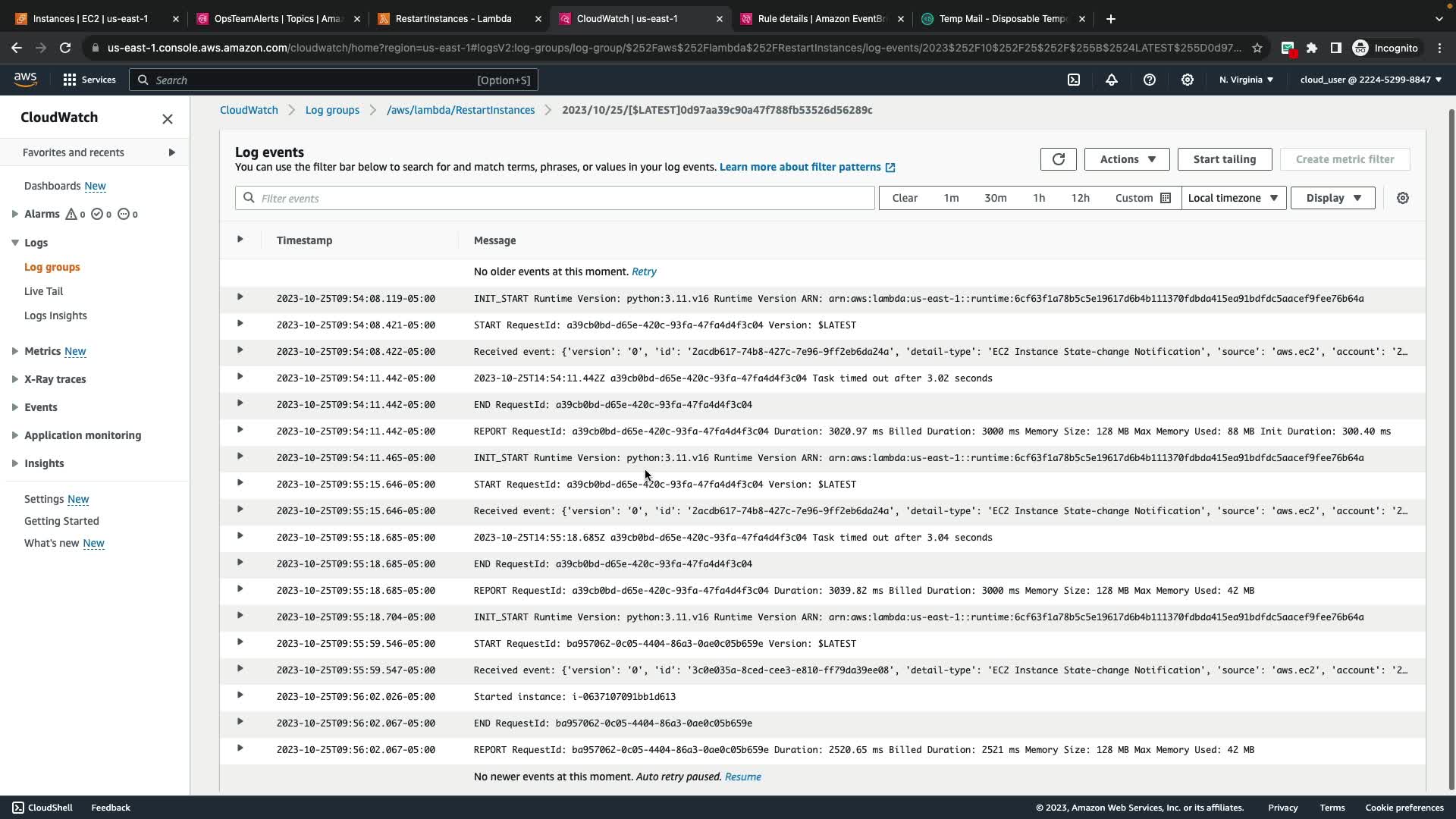Open CloudShell terminal icon in top bar
The height and width of the screenshot is (819, 1456).
click(1074, 80)
